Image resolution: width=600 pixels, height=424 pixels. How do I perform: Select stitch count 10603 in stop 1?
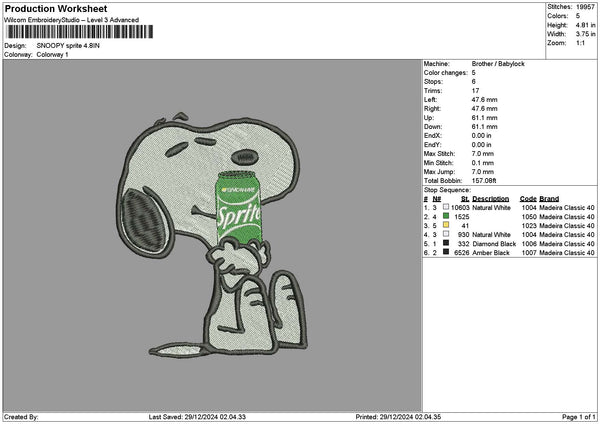point(460,208)
